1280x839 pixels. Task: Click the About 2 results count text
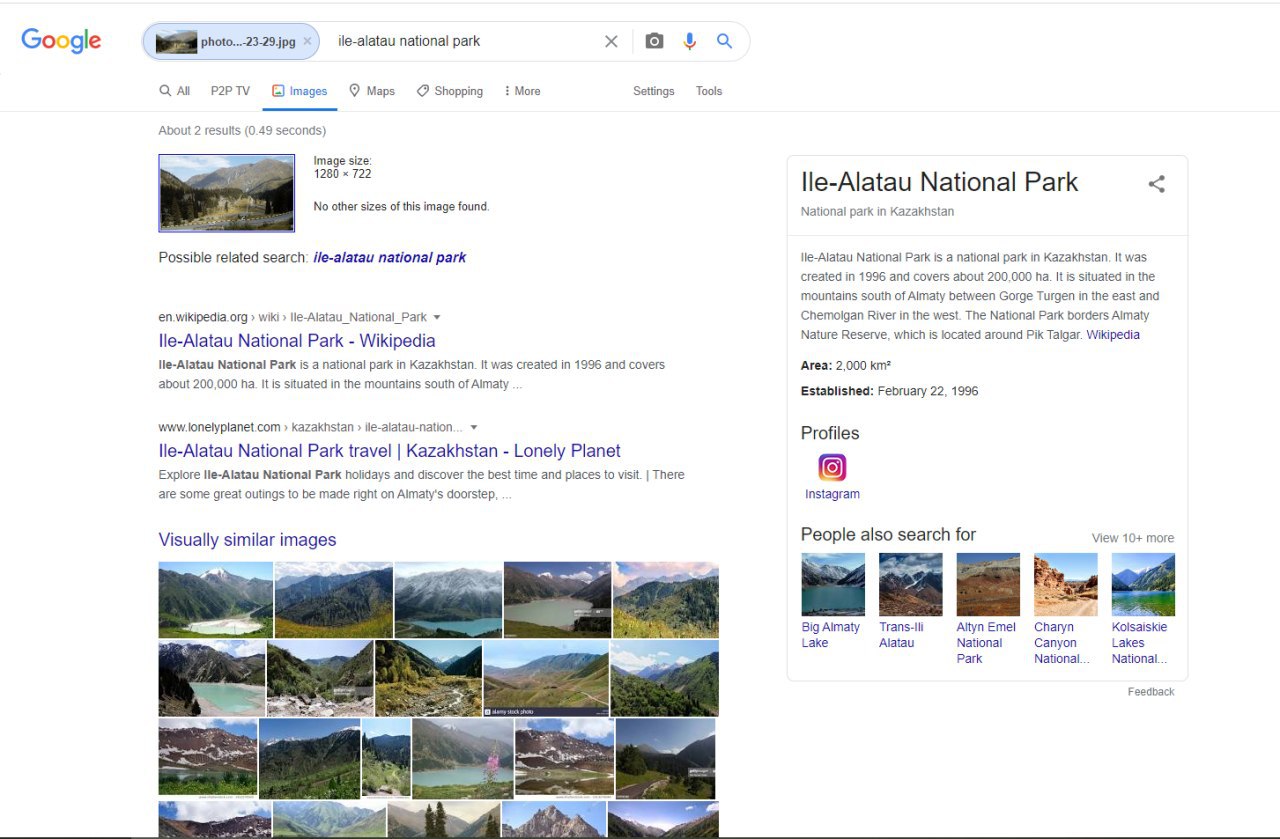242,130
